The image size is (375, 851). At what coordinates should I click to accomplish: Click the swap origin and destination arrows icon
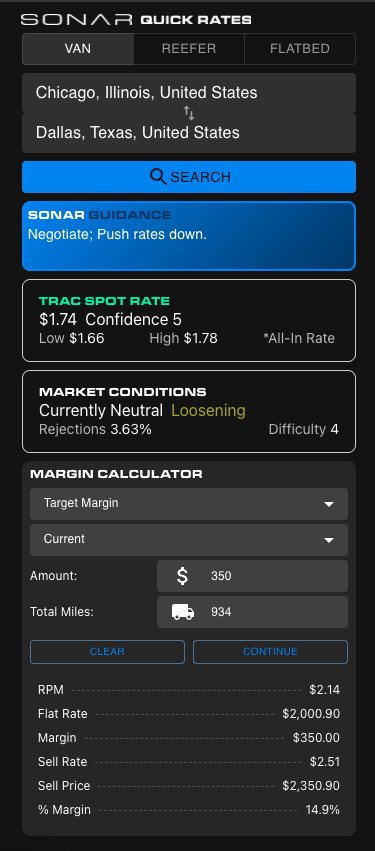[x=188, y=113]
